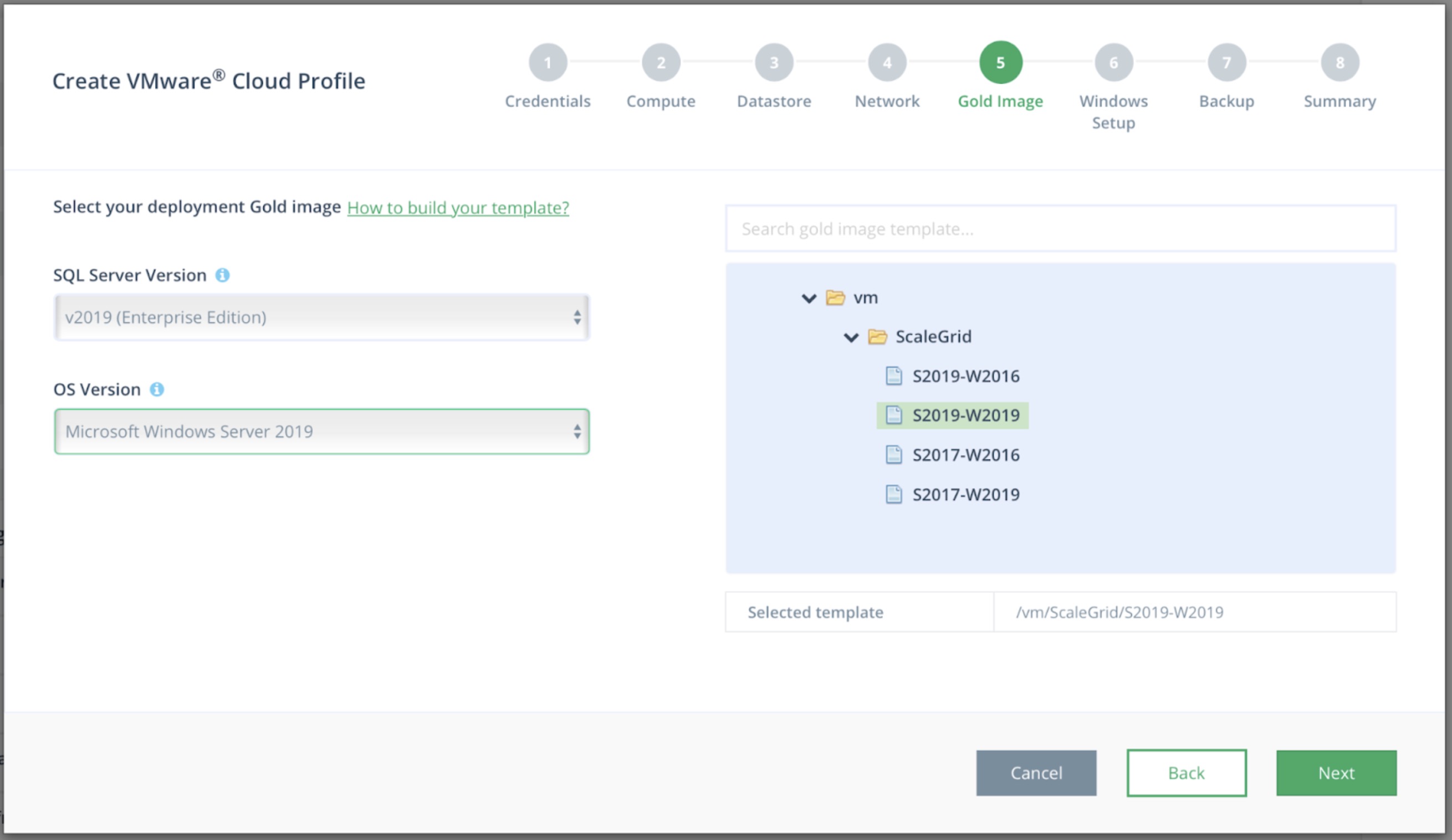Image resolution: width=1452 pixels, height=840 pixels.
Task: Collapse the ScaleGrid tree node chevron
Action: 851,337
